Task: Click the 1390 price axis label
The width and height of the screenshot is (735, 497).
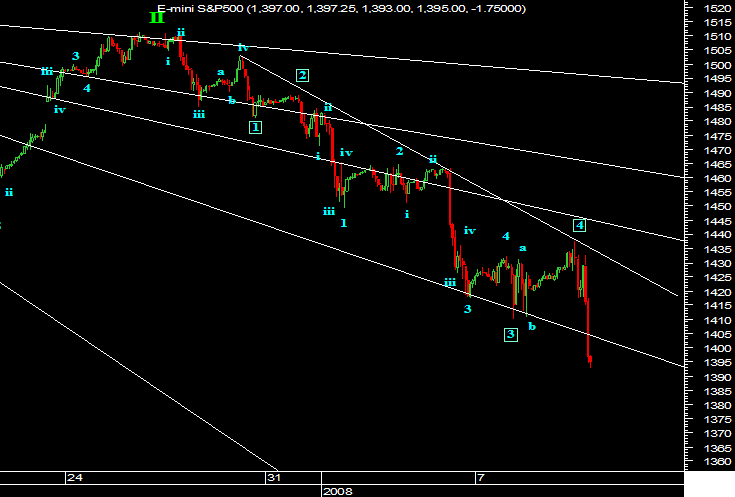Action: [717, 377]
